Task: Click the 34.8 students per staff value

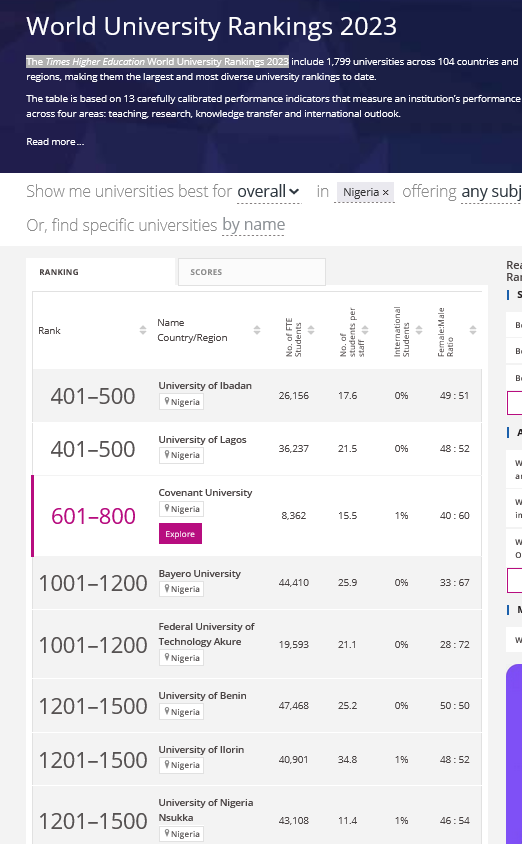Action: point(348,759)
